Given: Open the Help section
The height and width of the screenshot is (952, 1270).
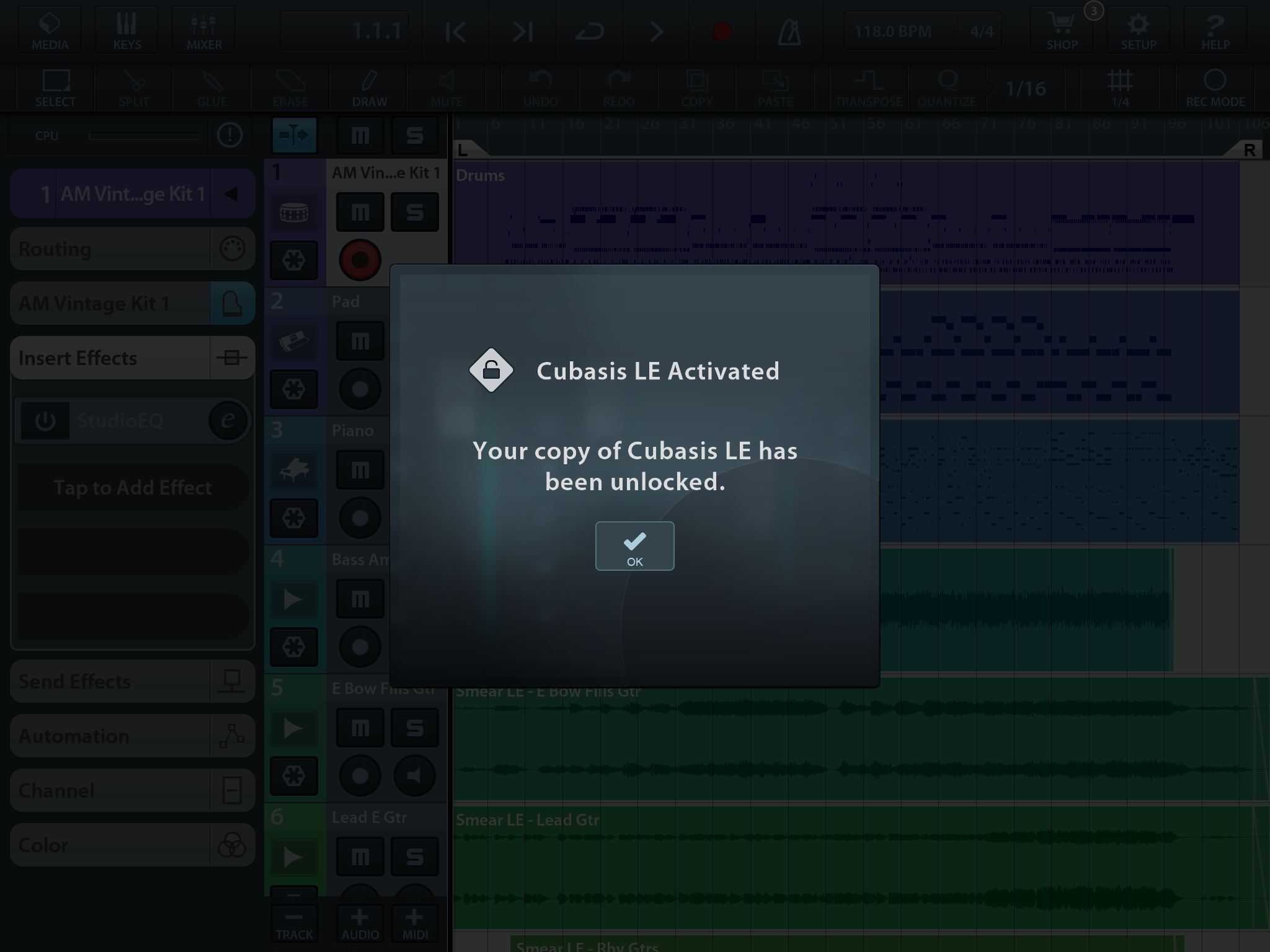Looking at the screenshot, I should (1215, 29).
